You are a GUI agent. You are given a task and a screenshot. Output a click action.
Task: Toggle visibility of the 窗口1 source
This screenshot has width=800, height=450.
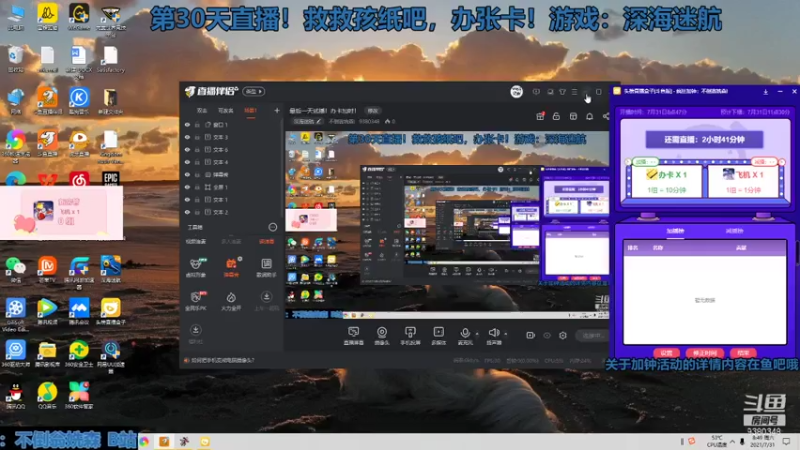187,124
